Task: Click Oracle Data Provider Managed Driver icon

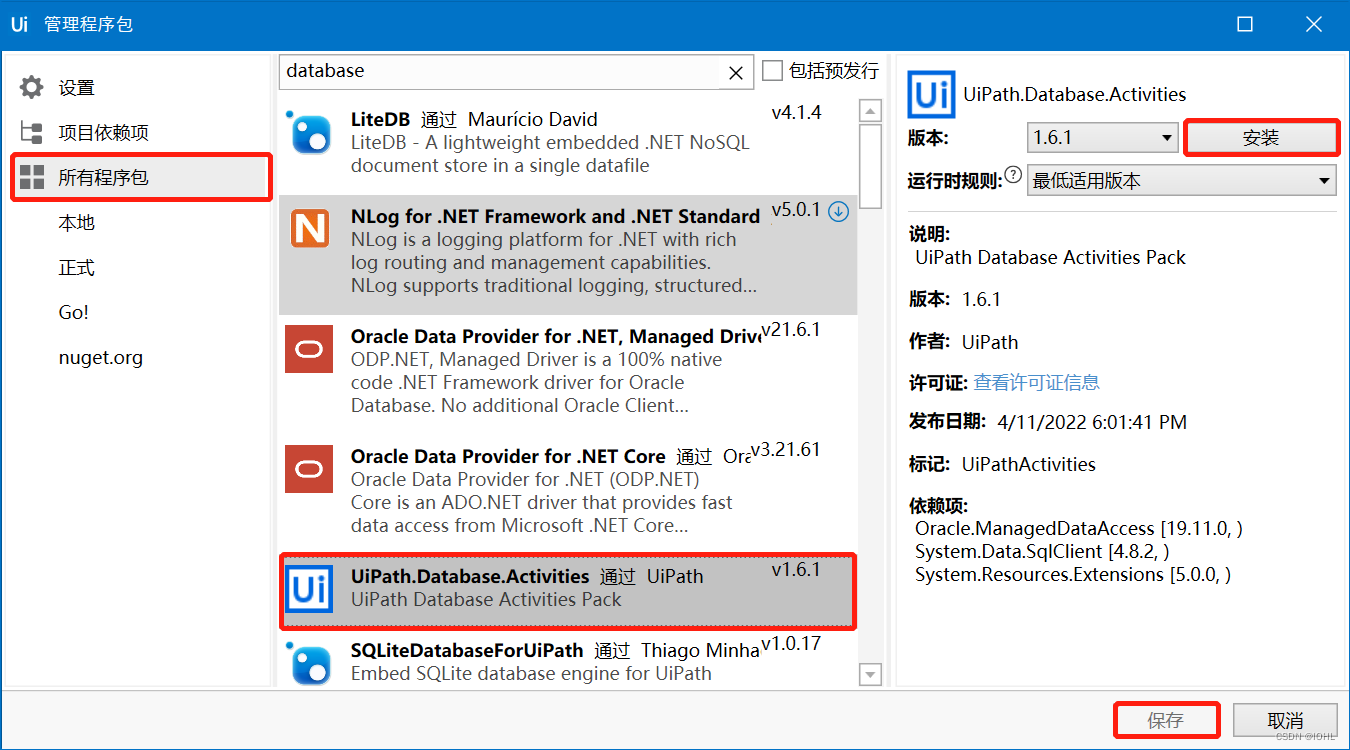Action: [310, 349]
